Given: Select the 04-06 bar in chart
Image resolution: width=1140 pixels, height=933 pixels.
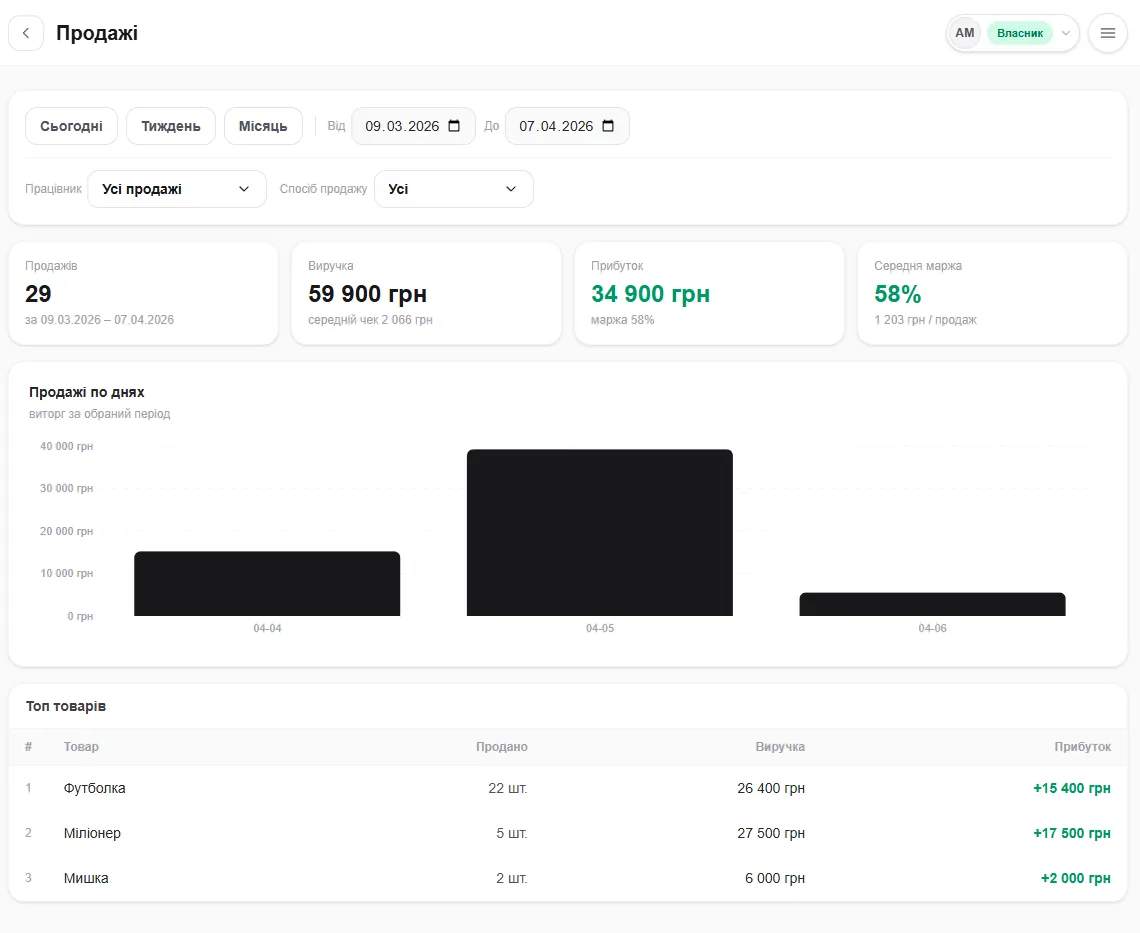Looking at the screenshot, I should pyautogui.click(x=932, y=604).
